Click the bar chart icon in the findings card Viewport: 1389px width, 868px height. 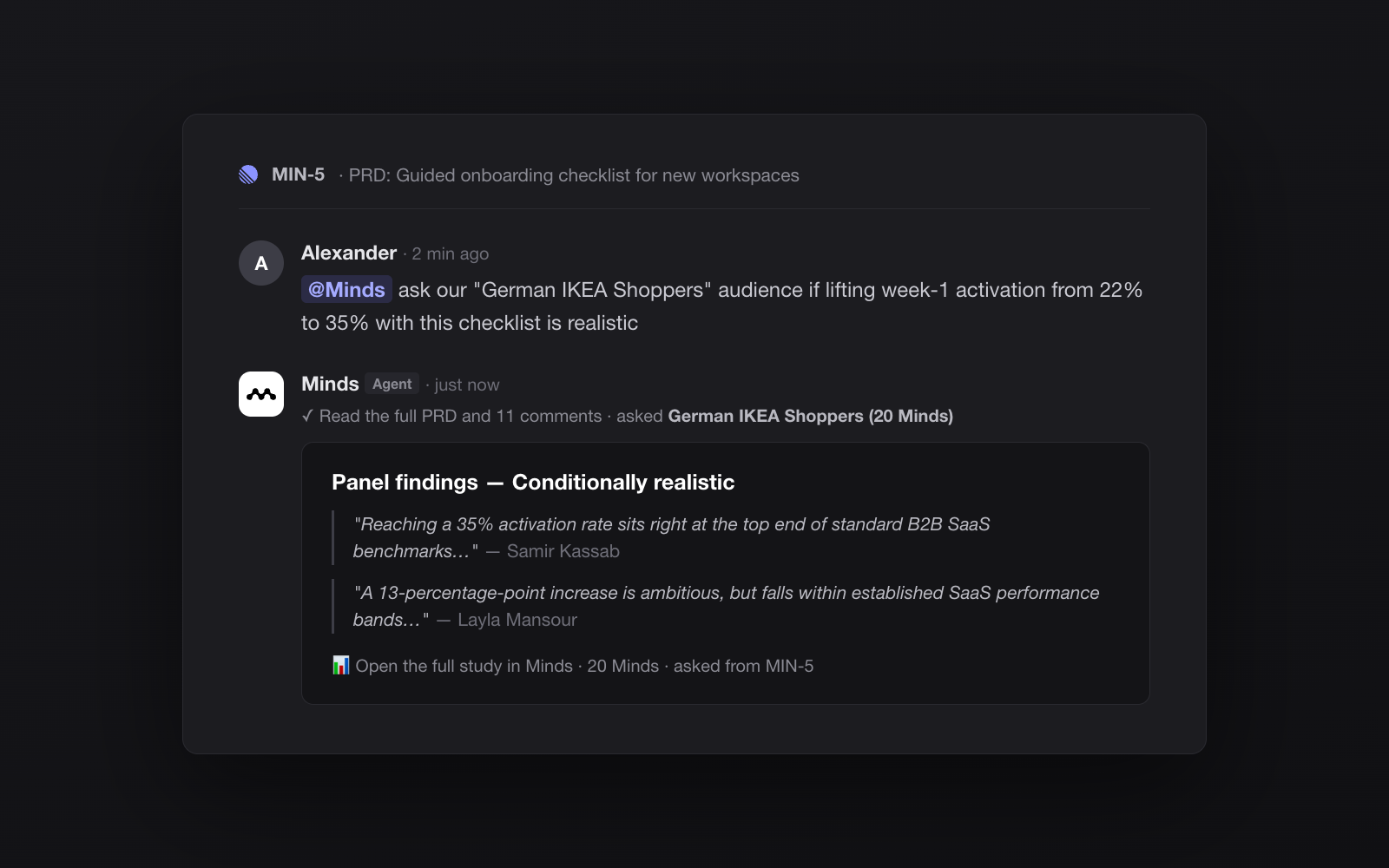click(x=341, y=666)
